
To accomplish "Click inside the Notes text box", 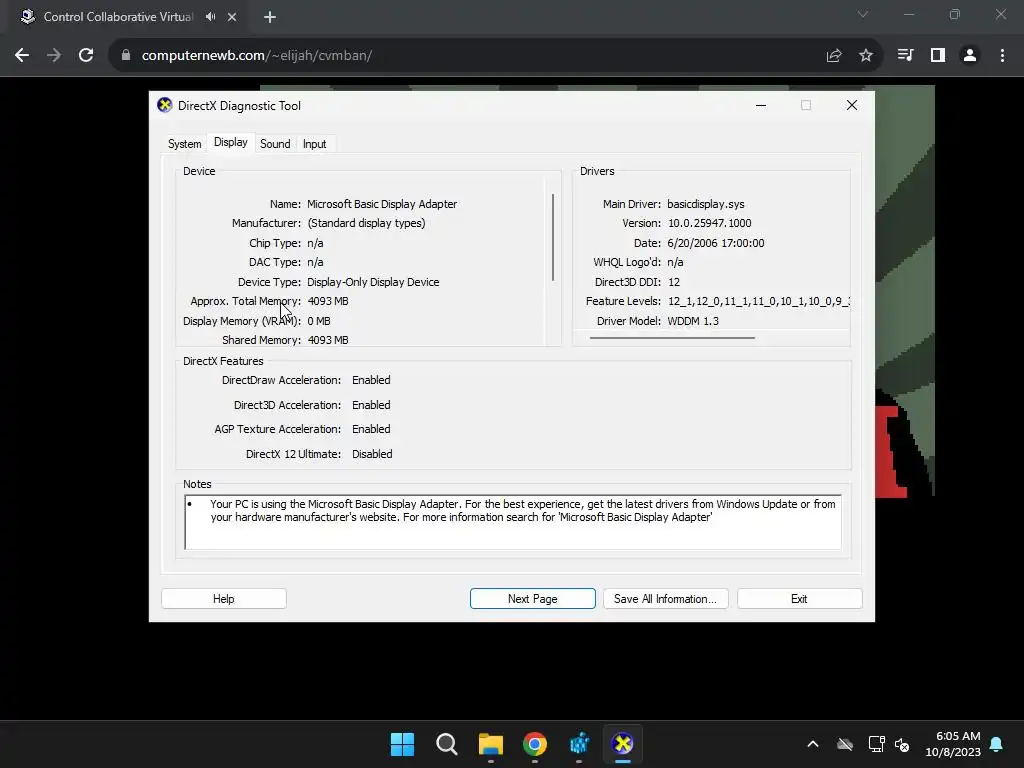I will [x=513, y=522].
